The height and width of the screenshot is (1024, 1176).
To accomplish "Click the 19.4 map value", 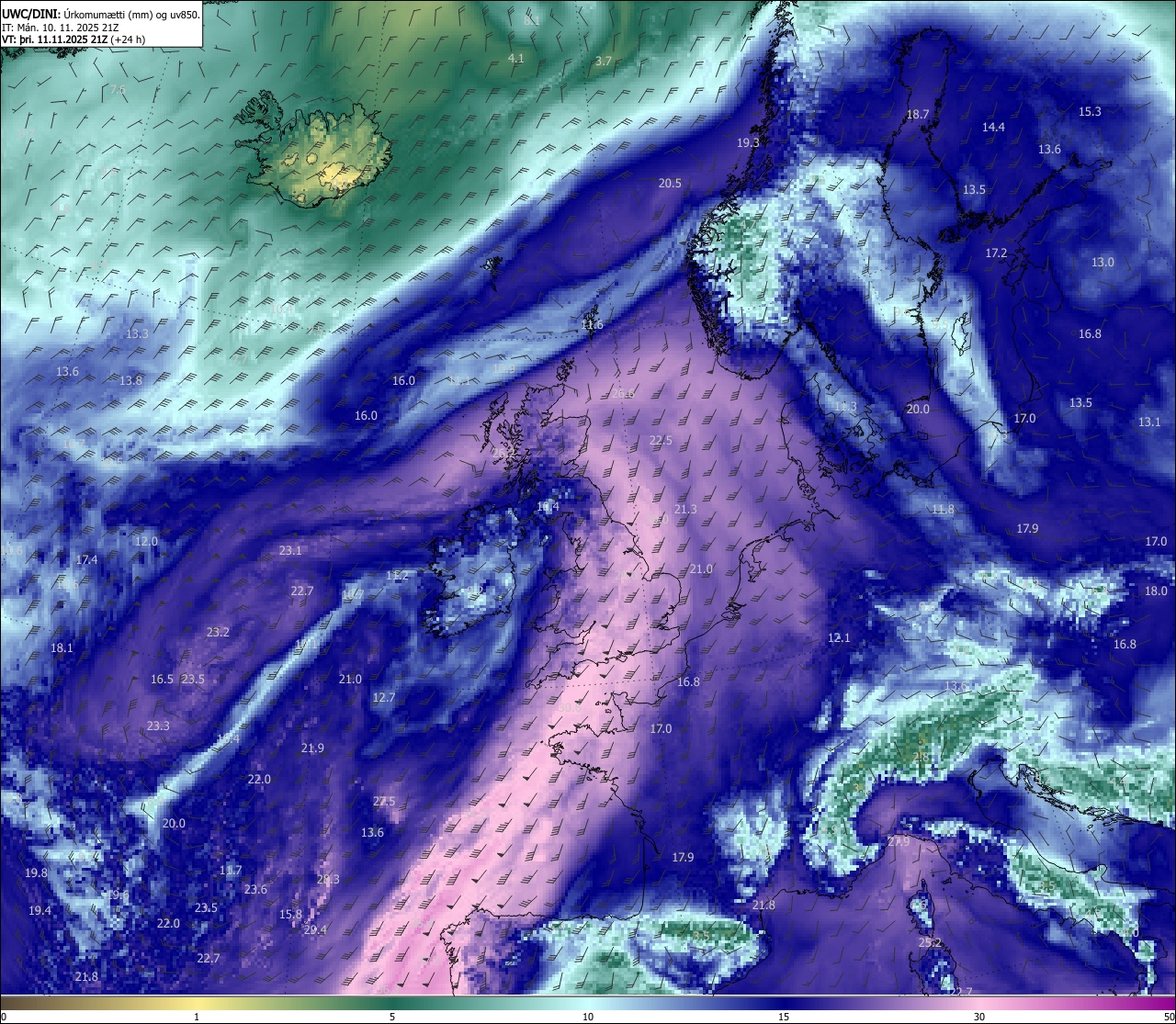I will 40,911.
